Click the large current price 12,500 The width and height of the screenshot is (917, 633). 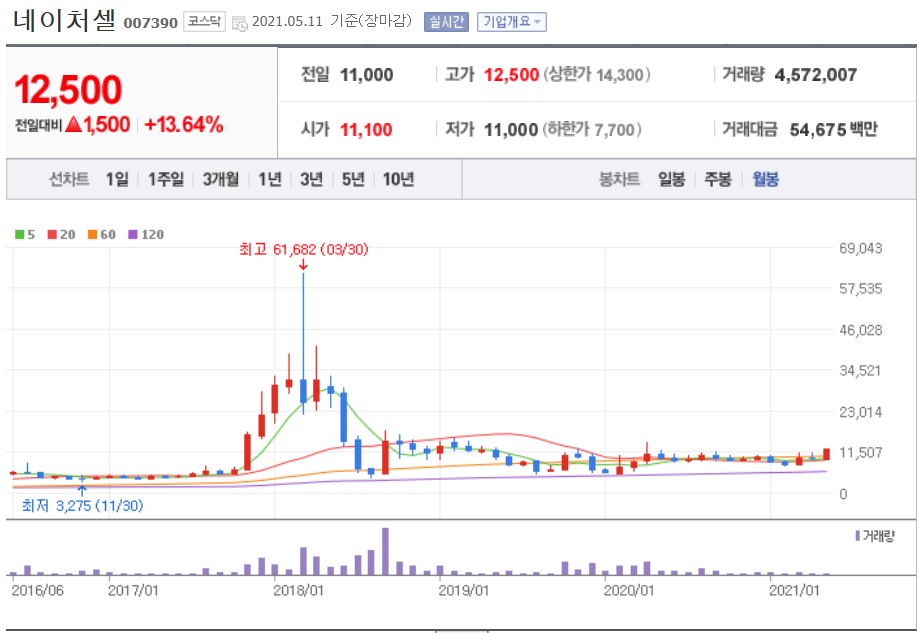coord(68,90)
